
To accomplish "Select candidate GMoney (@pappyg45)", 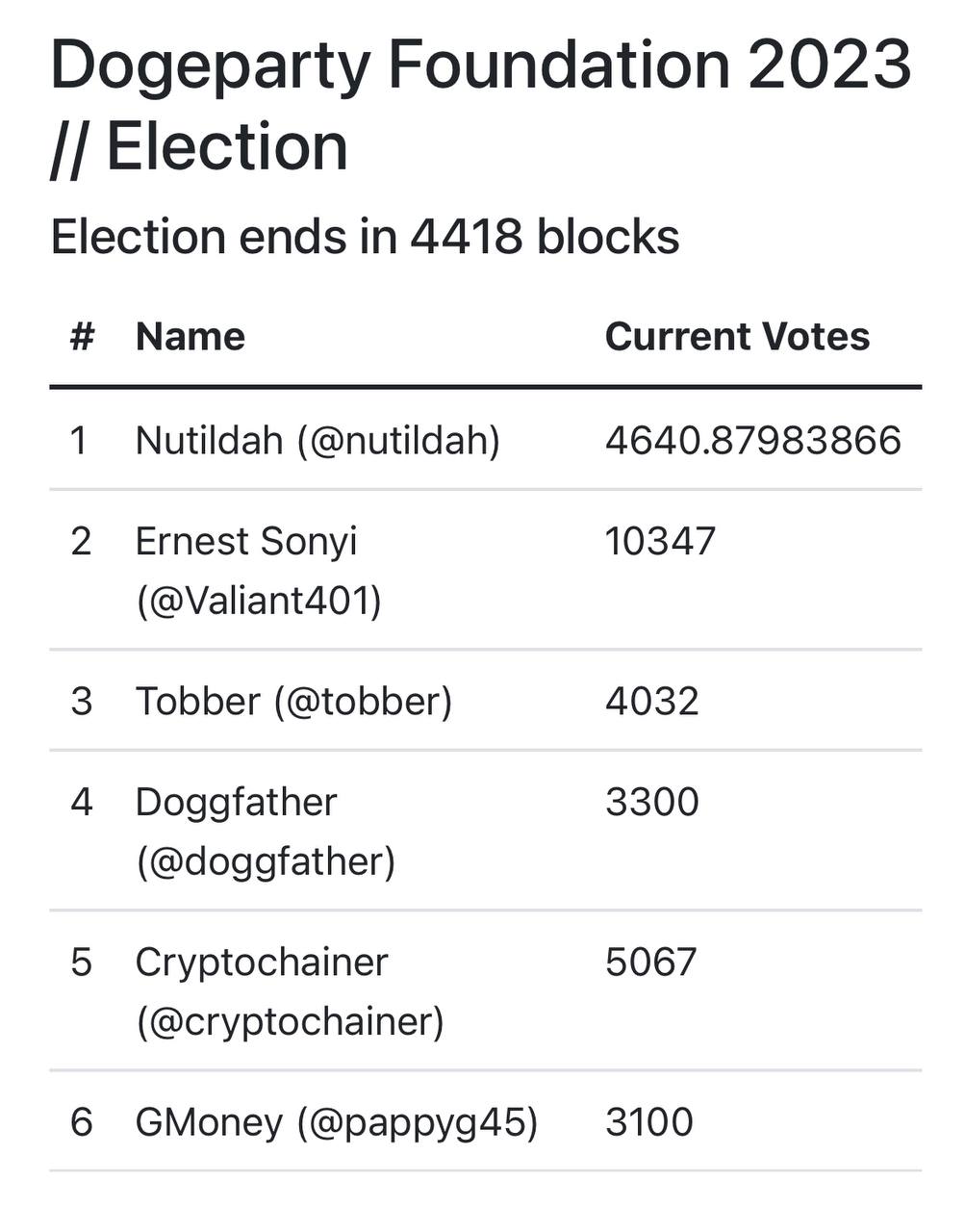I will [x=337, y=1122].
